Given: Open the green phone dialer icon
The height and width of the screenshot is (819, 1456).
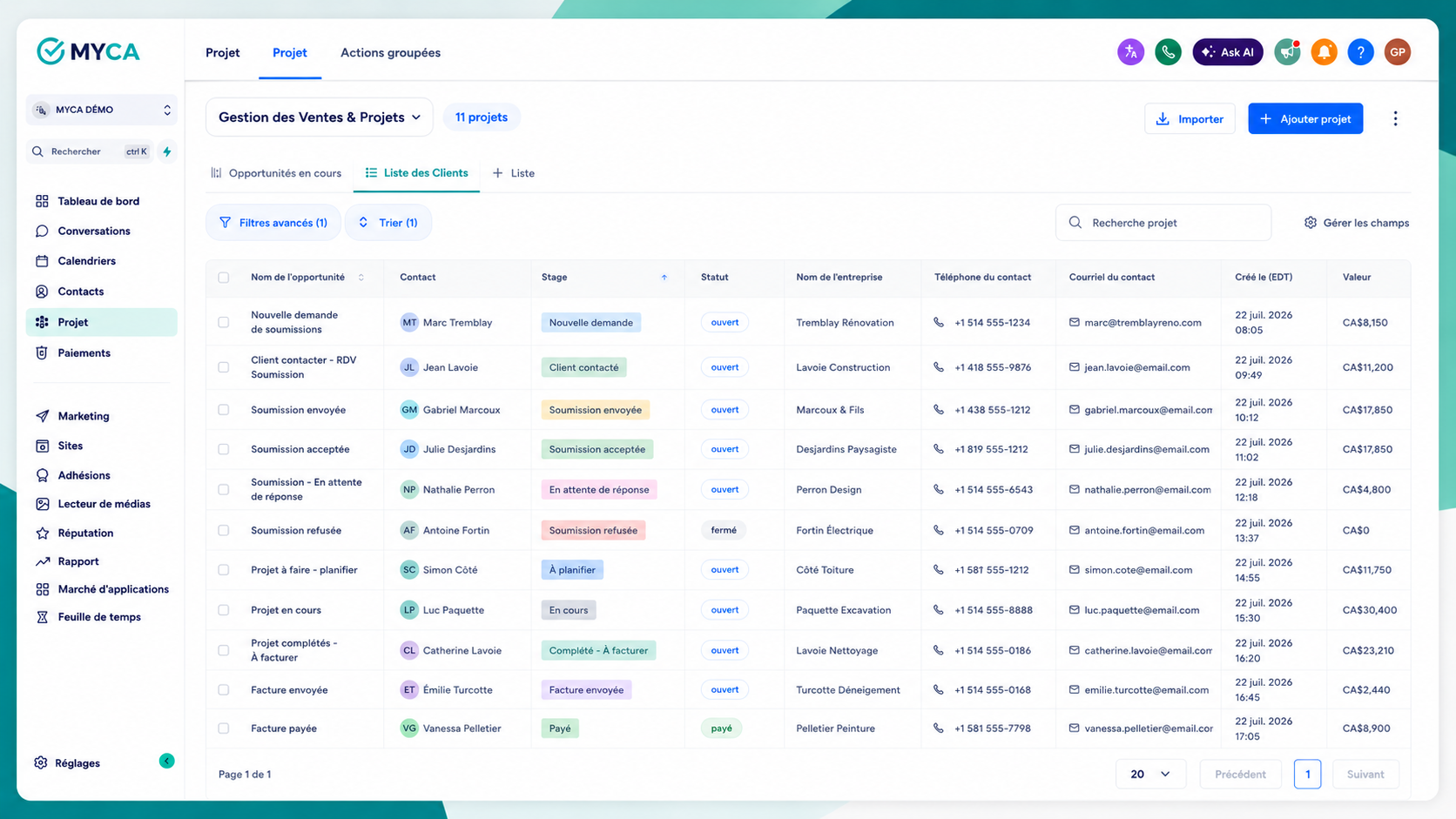Looking at the screenshot, I should click(1168, 52).
